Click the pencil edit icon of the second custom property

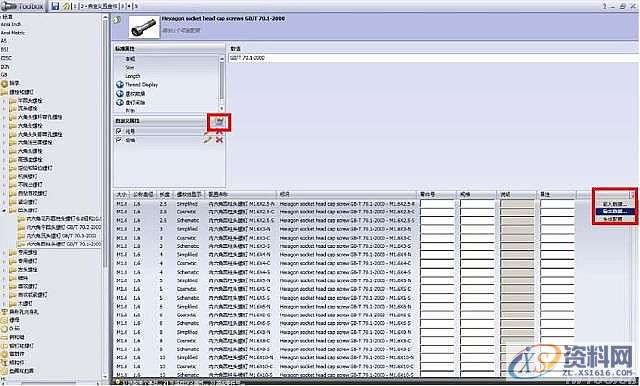pyautogui.click(x=208, y=140)
